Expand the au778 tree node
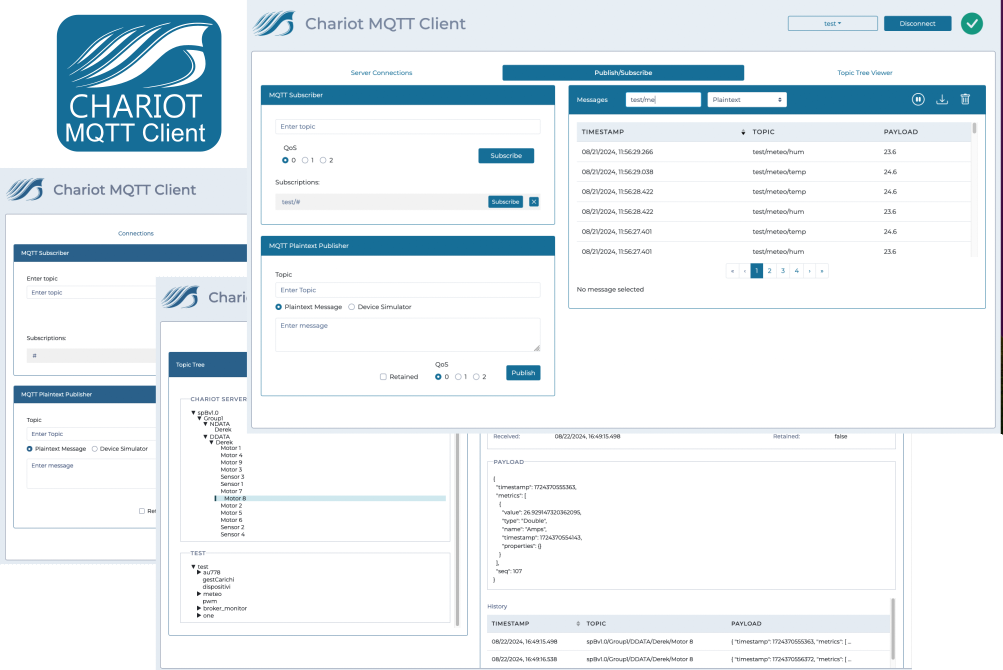 (x=199, y=573)
